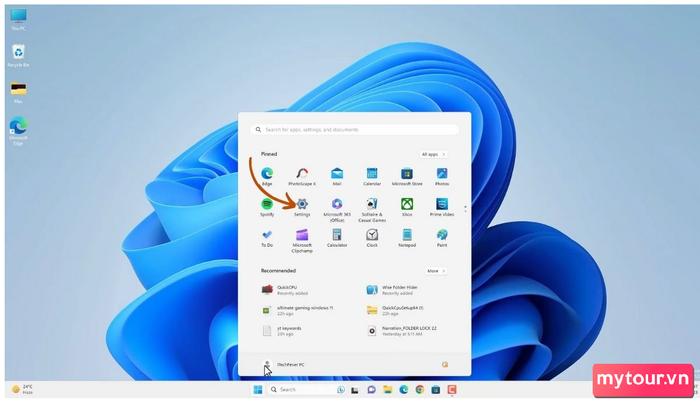Open the iTechFever PC user account
This screenshot has width=700, height=405.
click(x=283, y=365)
